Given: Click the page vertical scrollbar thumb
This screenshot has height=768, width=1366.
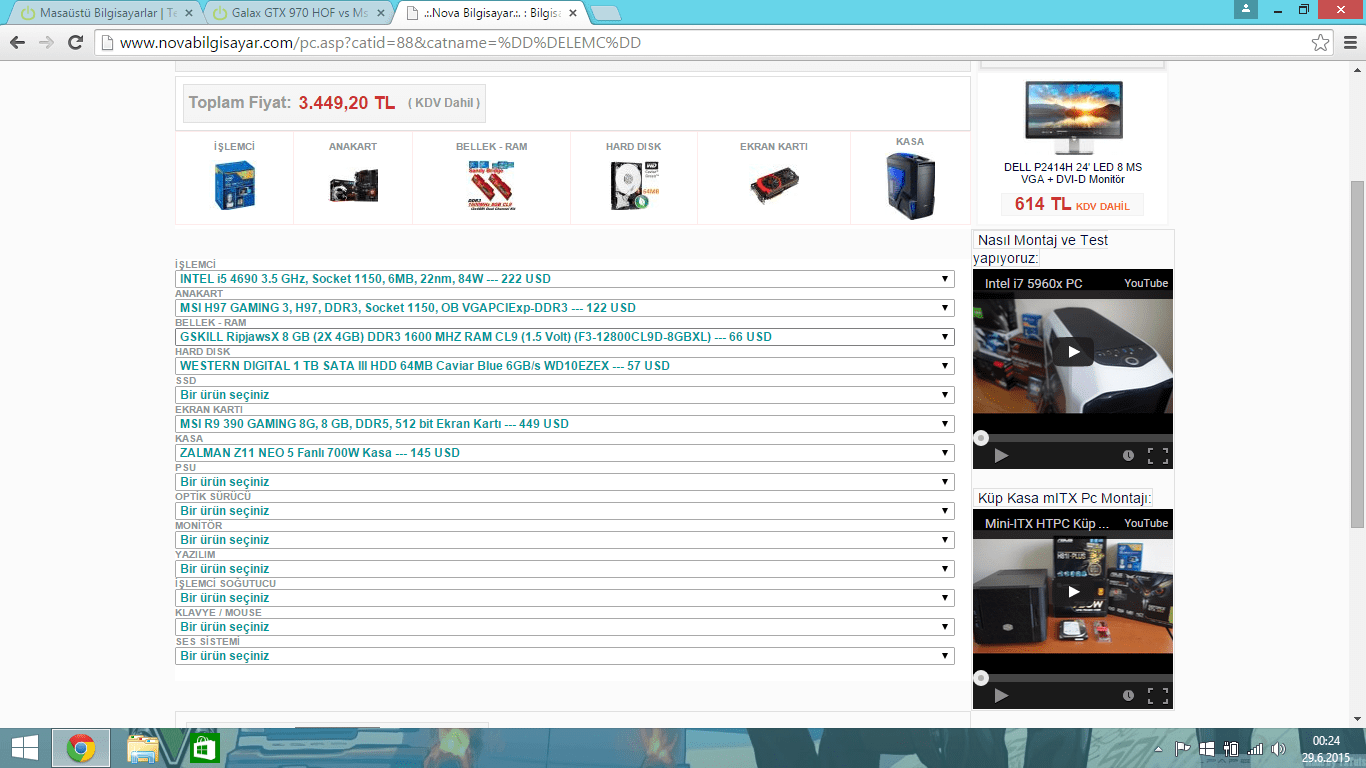Looking at the screenshot, I should click(x=1357, y=354).
